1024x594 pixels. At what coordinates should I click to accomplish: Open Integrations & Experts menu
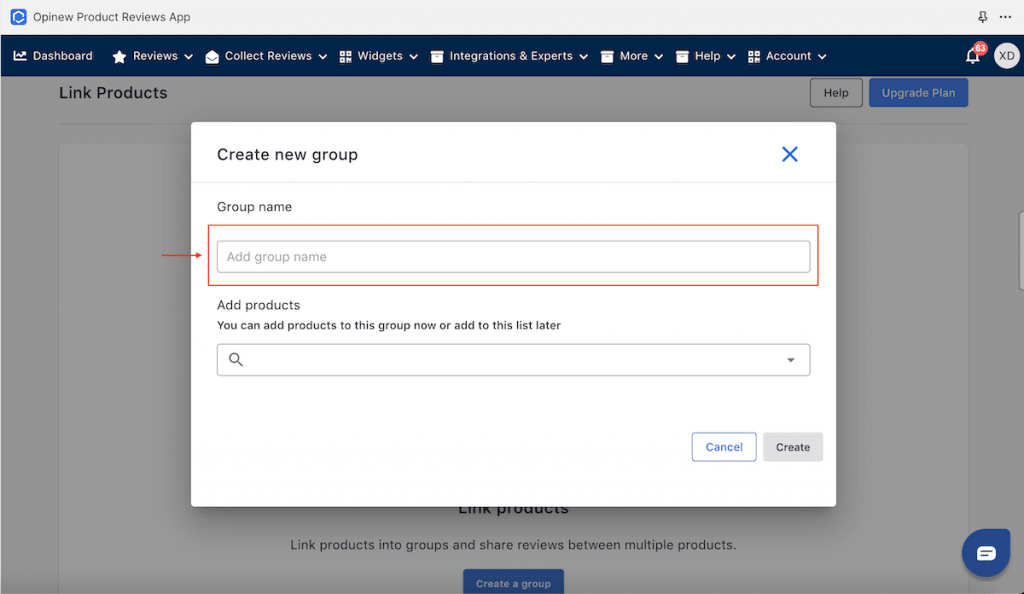509,56
